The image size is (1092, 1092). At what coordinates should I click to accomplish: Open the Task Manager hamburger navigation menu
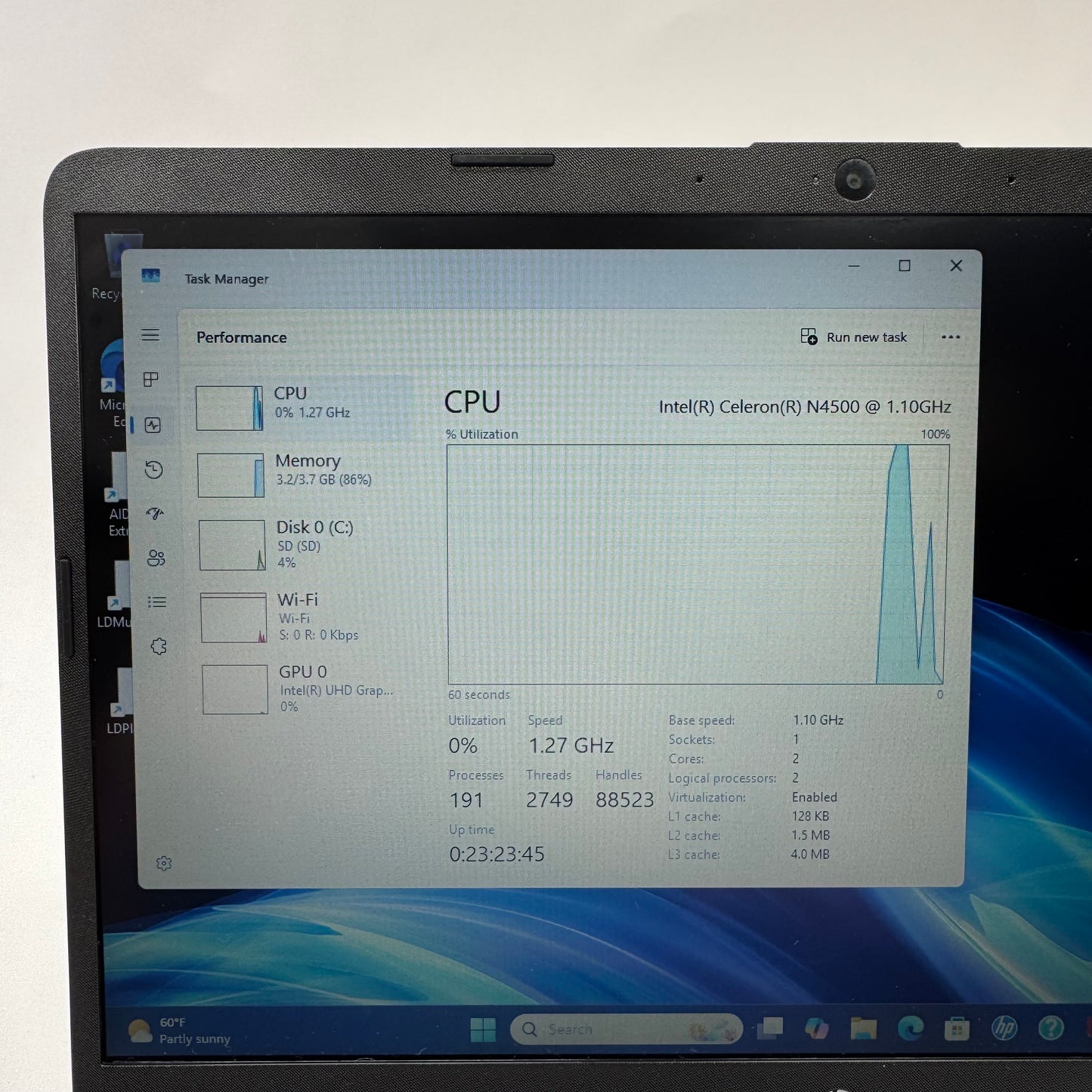click(150, 335)
